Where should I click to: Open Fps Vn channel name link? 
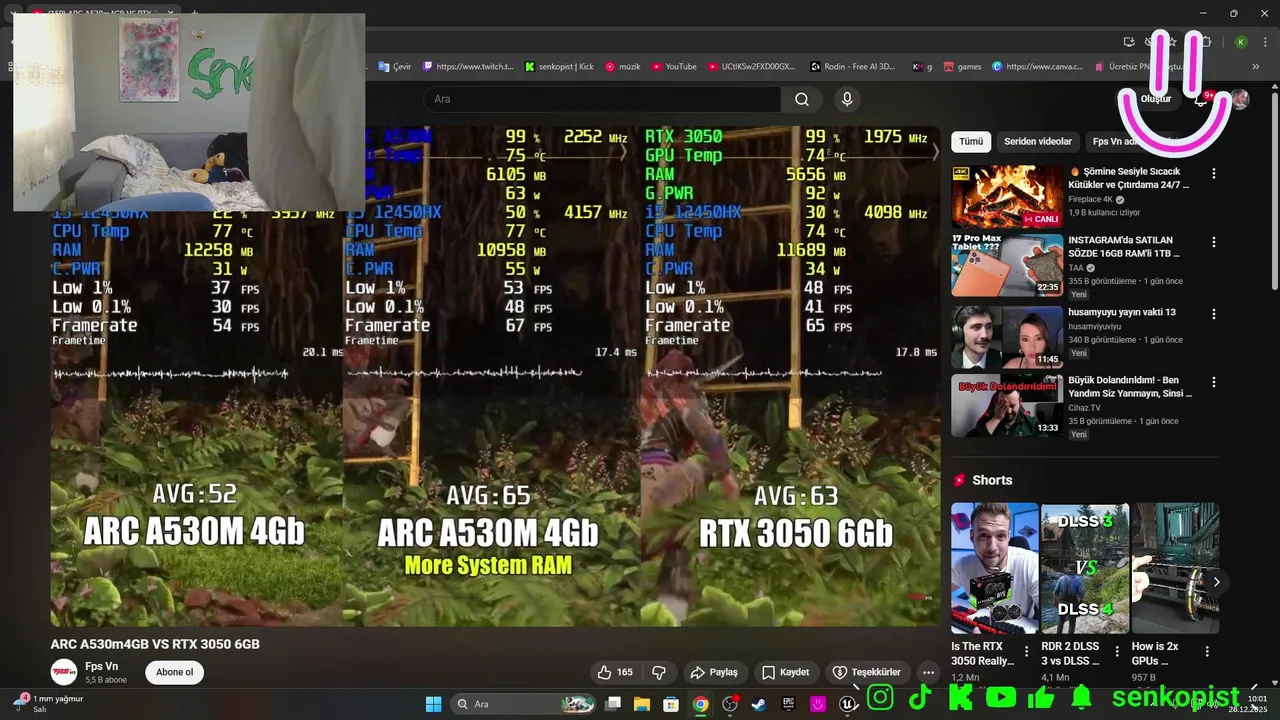click(101, 666)
